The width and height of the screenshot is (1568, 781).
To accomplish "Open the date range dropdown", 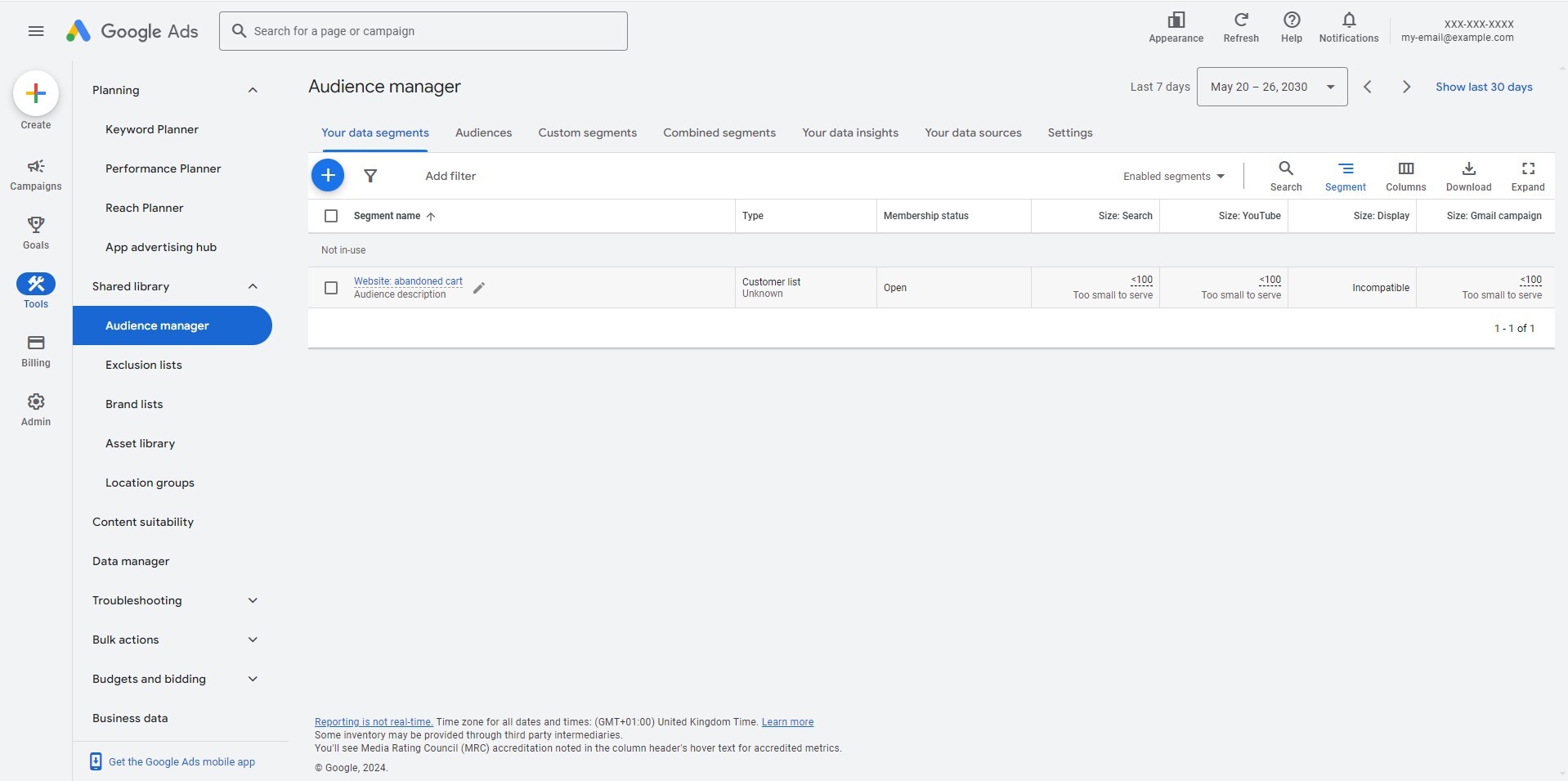I will [1270, 86].
